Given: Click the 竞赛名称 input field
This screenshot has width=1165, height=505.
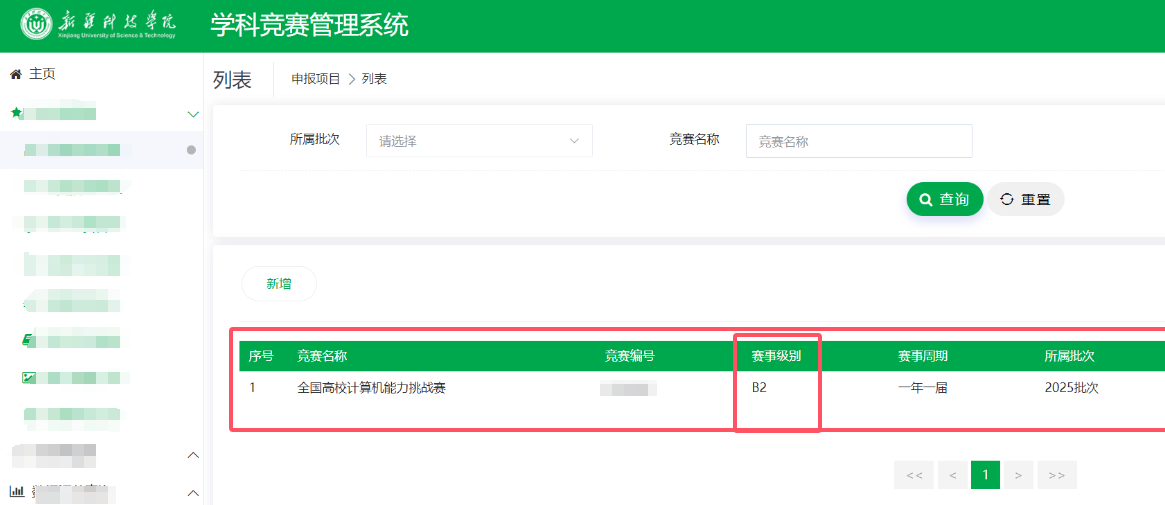Looking at the screenshot, I should [859, 141].
